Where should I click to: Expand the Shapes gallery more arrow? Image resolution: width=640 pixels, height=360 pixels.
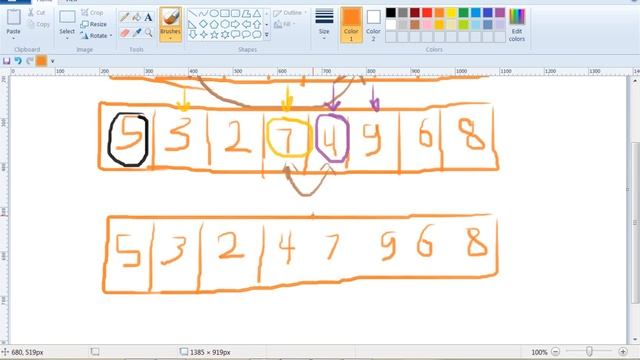(x=267, y=35)
